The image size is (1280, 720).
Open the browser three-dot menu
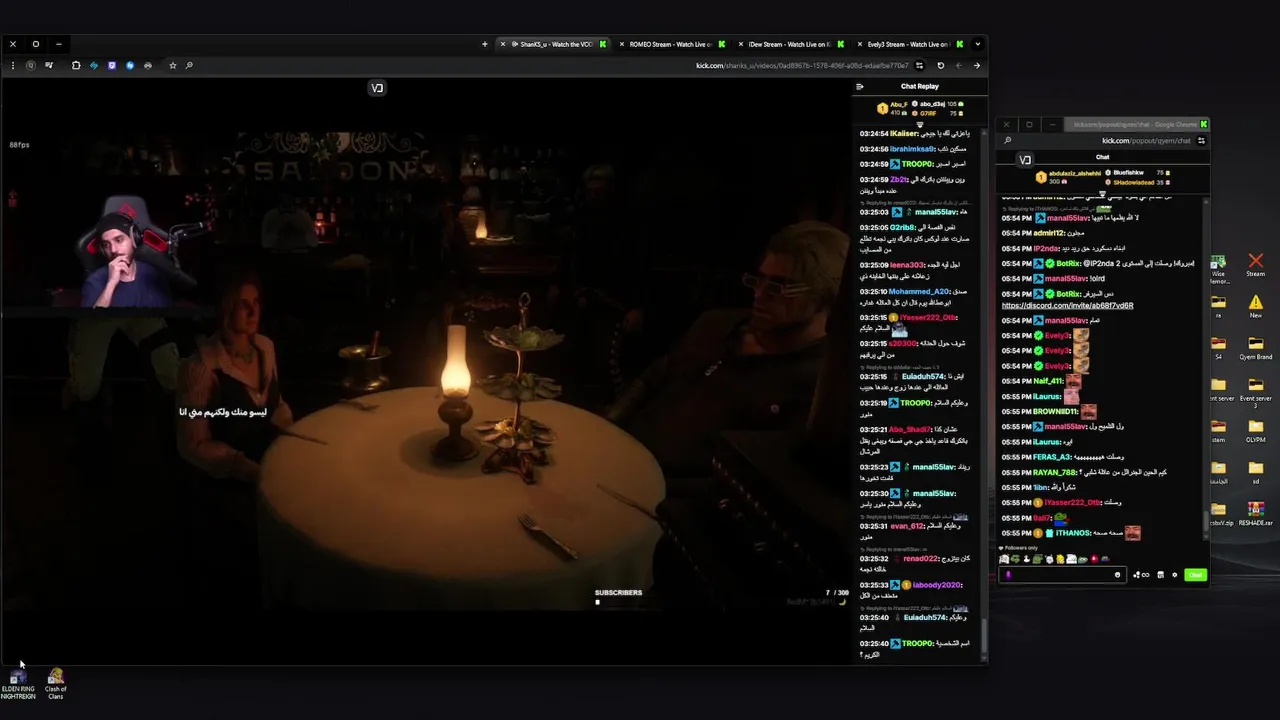tap(13, 65)
